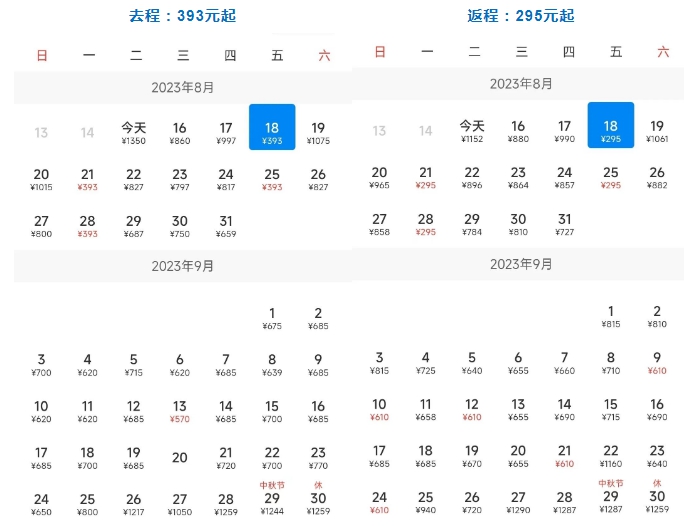This screenshot has width=684, height=526.
Task: Choose September 12 return at ¥610
Action: click(x=472, y=410)
